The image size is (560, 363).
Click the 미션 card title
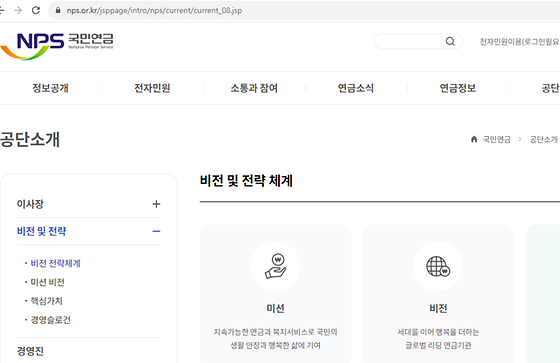point(275,308)
